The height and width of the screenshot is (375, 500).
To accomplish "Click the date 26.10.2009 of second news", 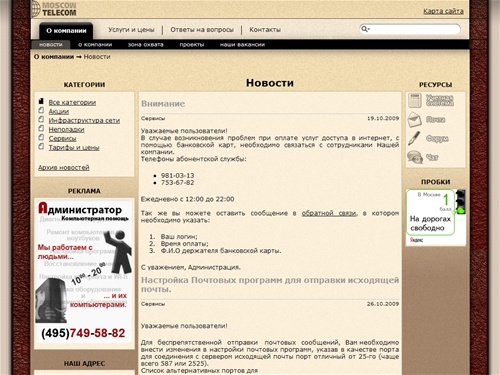I will [x=383, y=304].
